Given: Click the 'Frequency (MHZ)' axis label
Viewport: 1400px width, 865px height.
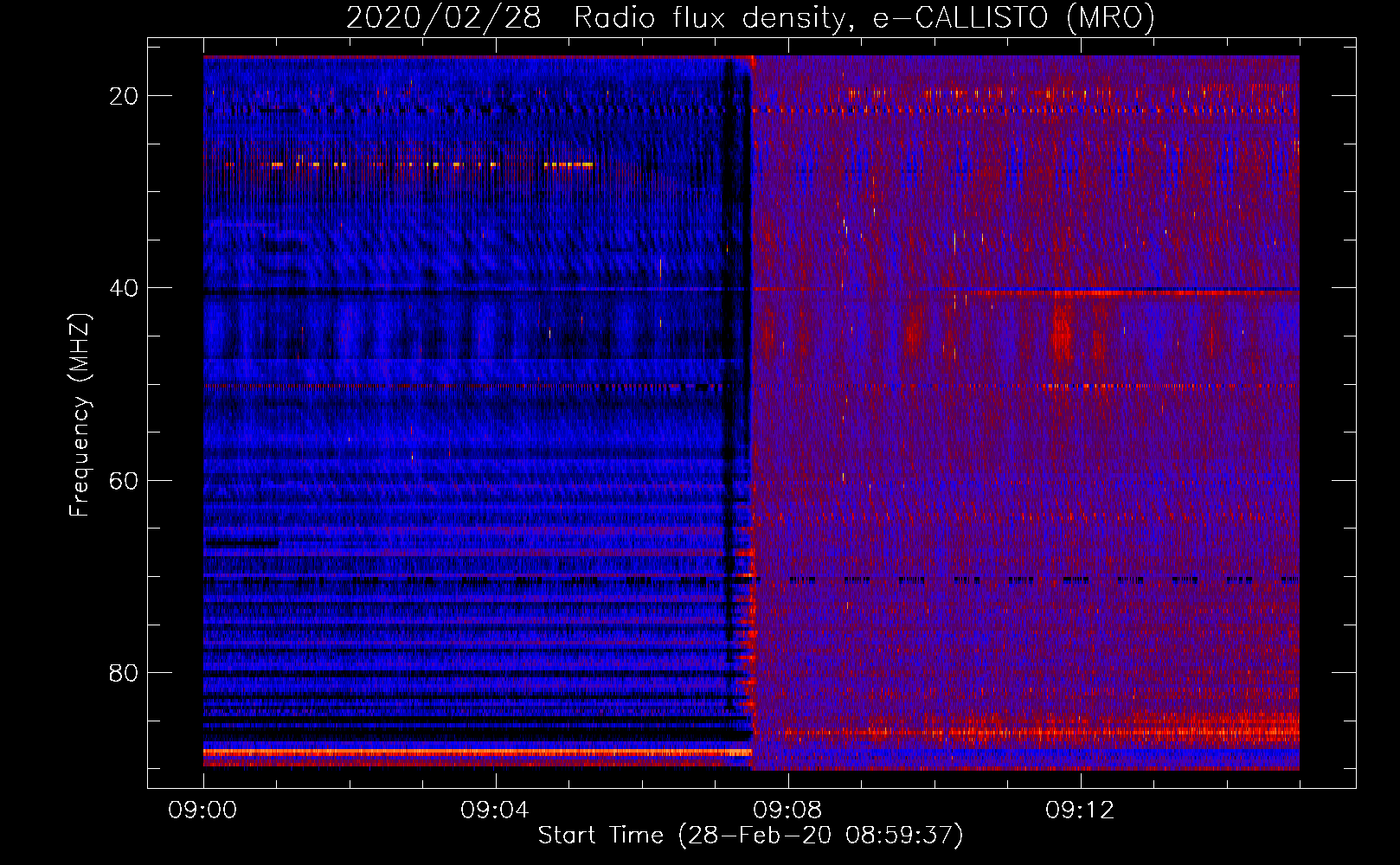Looking at the screenshot, I should pos(80,415).
